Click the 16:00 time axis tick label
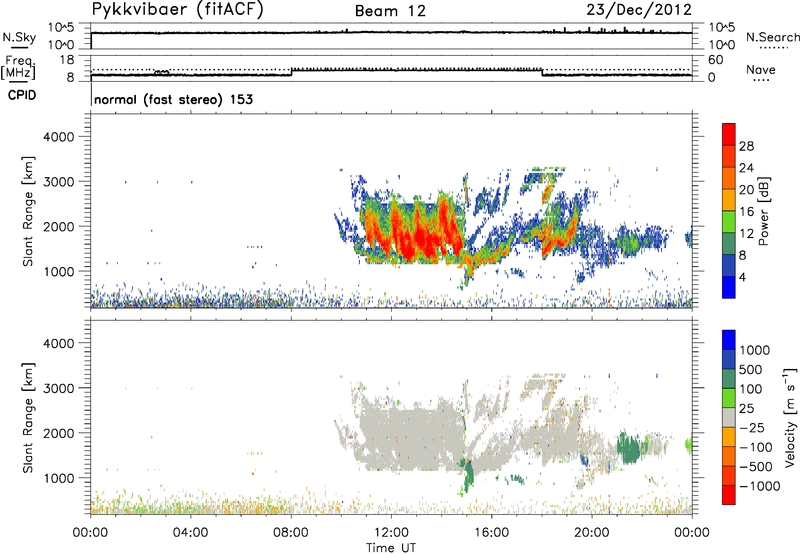The height and width of the screenshot is (554, 800). click(x=491, y=533)
